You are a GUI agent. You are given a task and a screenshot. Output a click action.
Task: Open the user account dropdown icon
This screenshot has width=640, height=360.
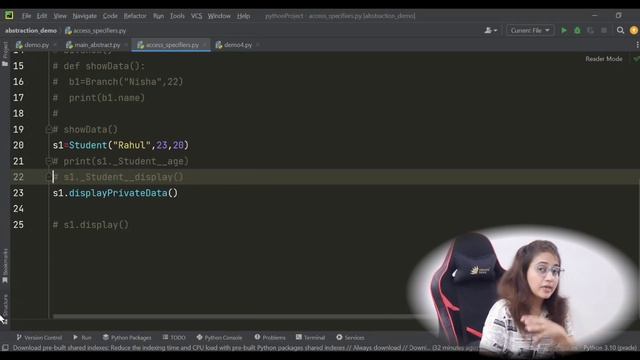tap(491, 30)
